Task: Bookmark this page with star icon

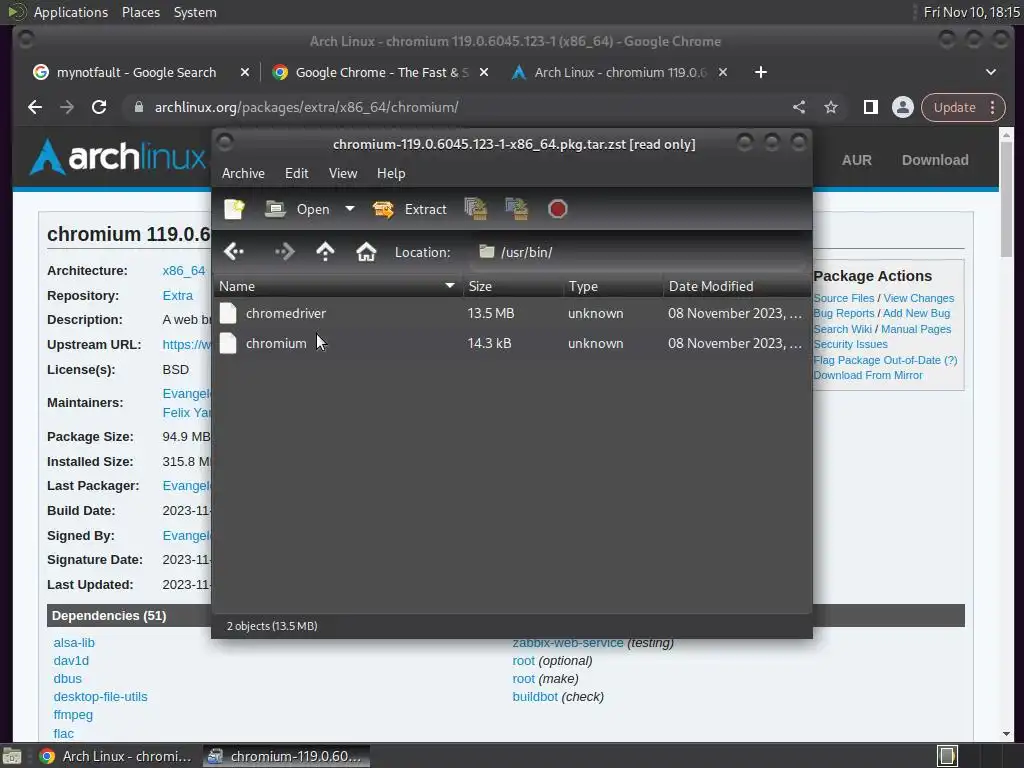Action: coord(831,107)
